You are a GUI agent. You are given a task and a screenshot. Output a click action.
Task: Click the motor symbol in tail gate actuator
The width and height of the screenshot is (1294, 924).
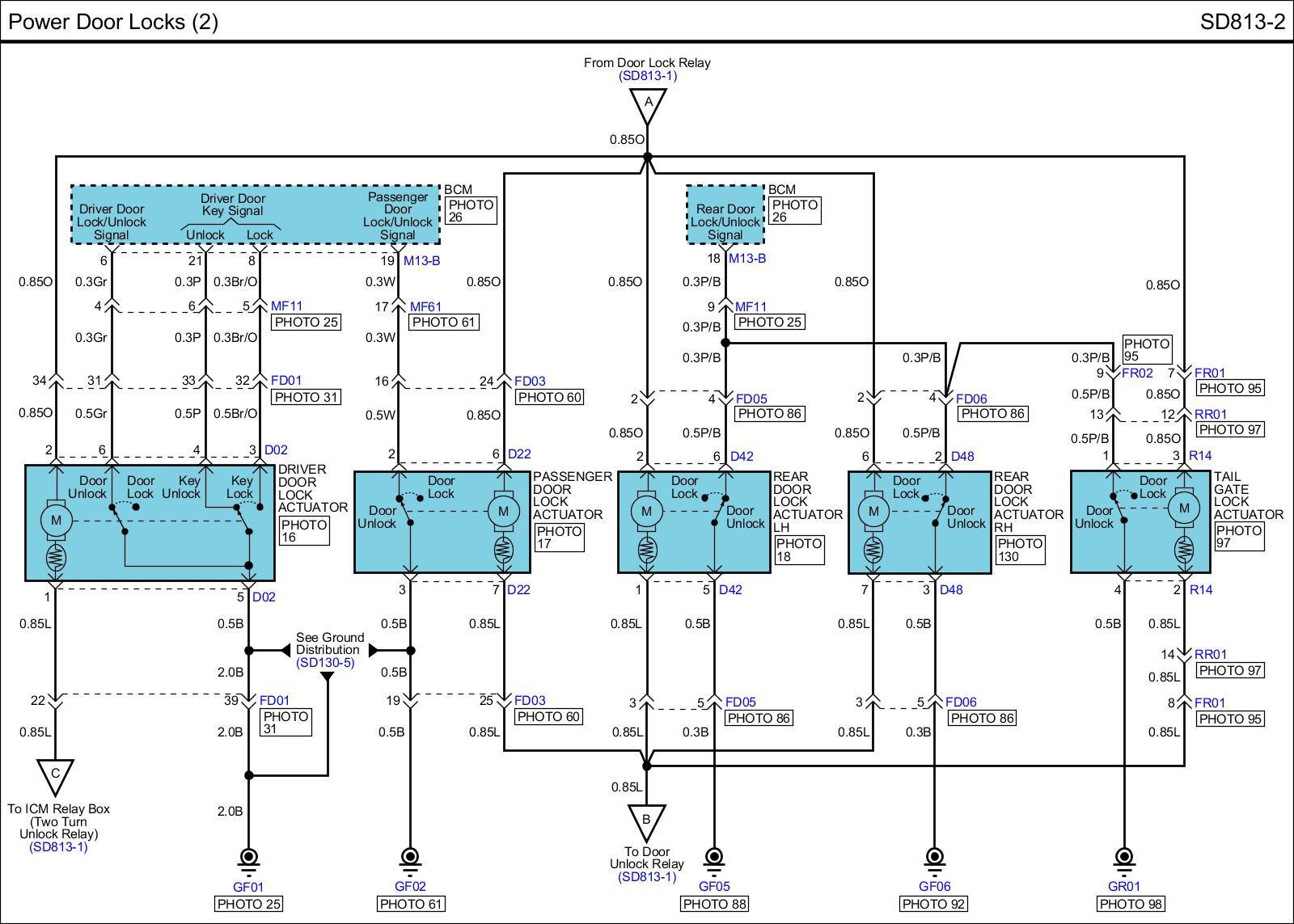coord(1184,508)
